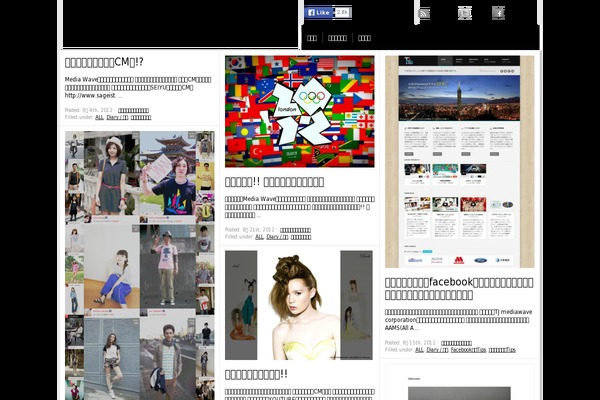
Task: Click ALL category under the 9月 4th post
Action: [99, 117]
